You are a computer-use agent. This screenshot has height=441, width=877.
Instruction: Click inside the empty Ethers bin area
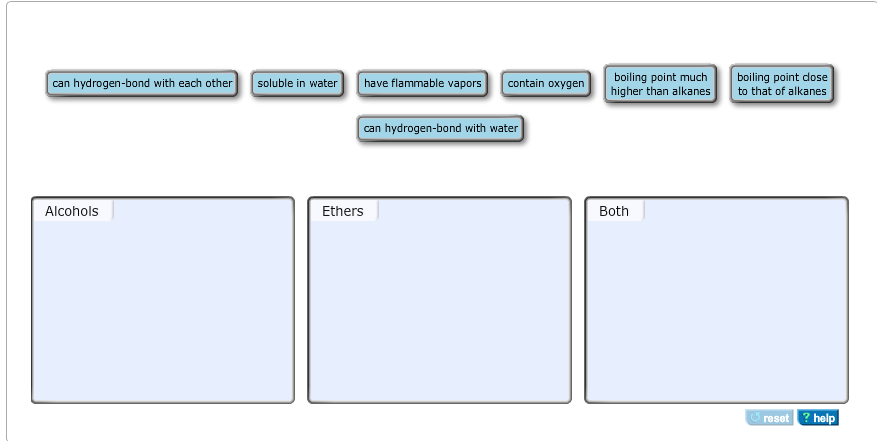pyautogui.click(x=439, y=310)
